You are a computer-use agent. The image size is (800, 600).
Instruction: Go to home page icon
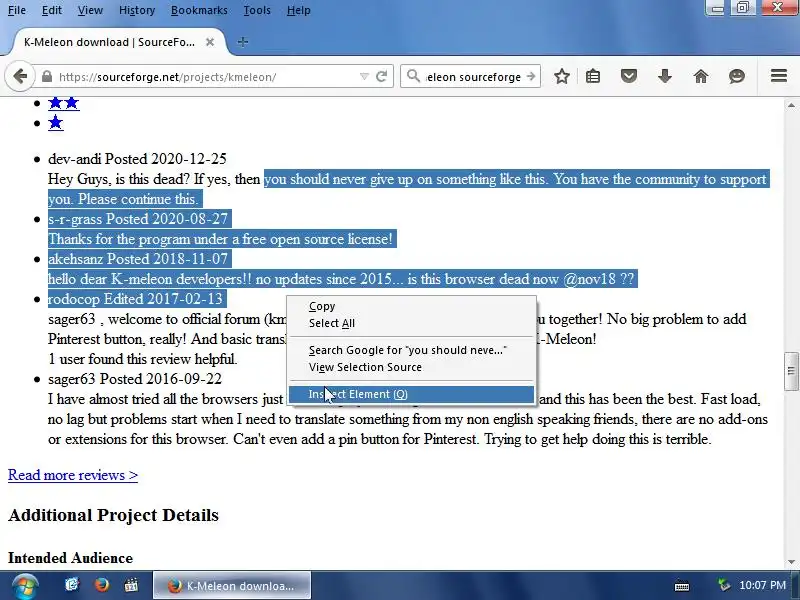pyautogui.click(x=701, y=77)
